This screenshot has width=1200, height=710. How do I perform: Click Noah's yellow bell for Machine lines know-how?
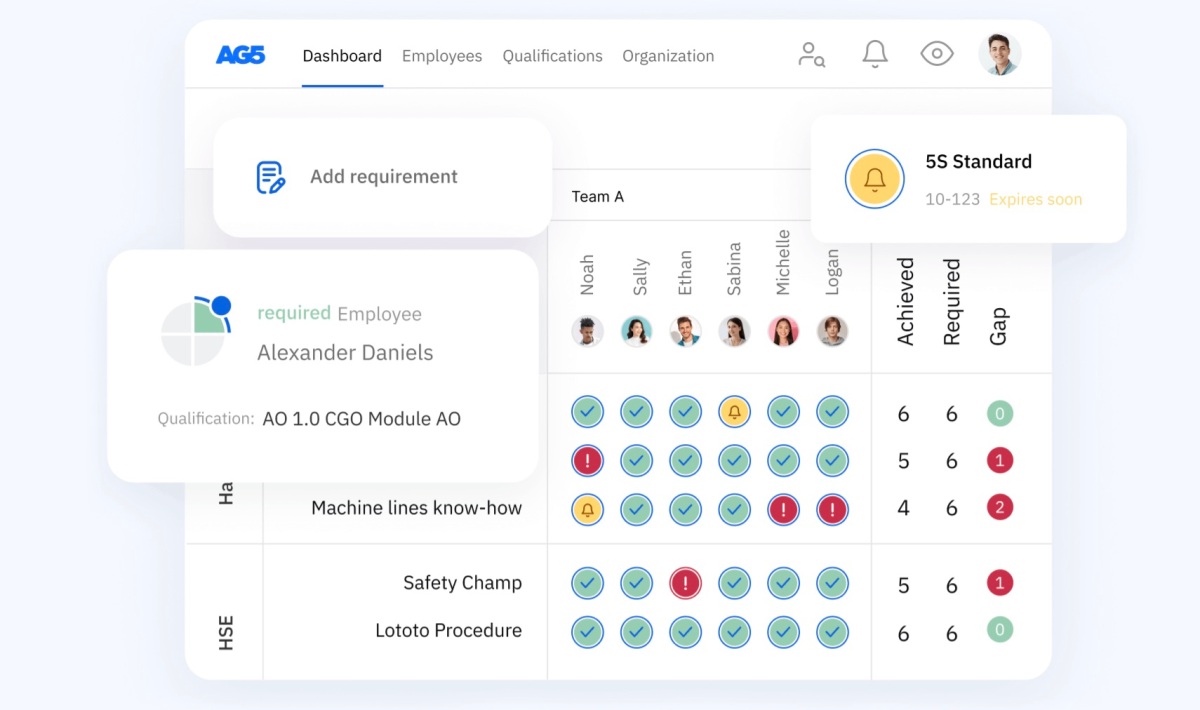(587, 509)
